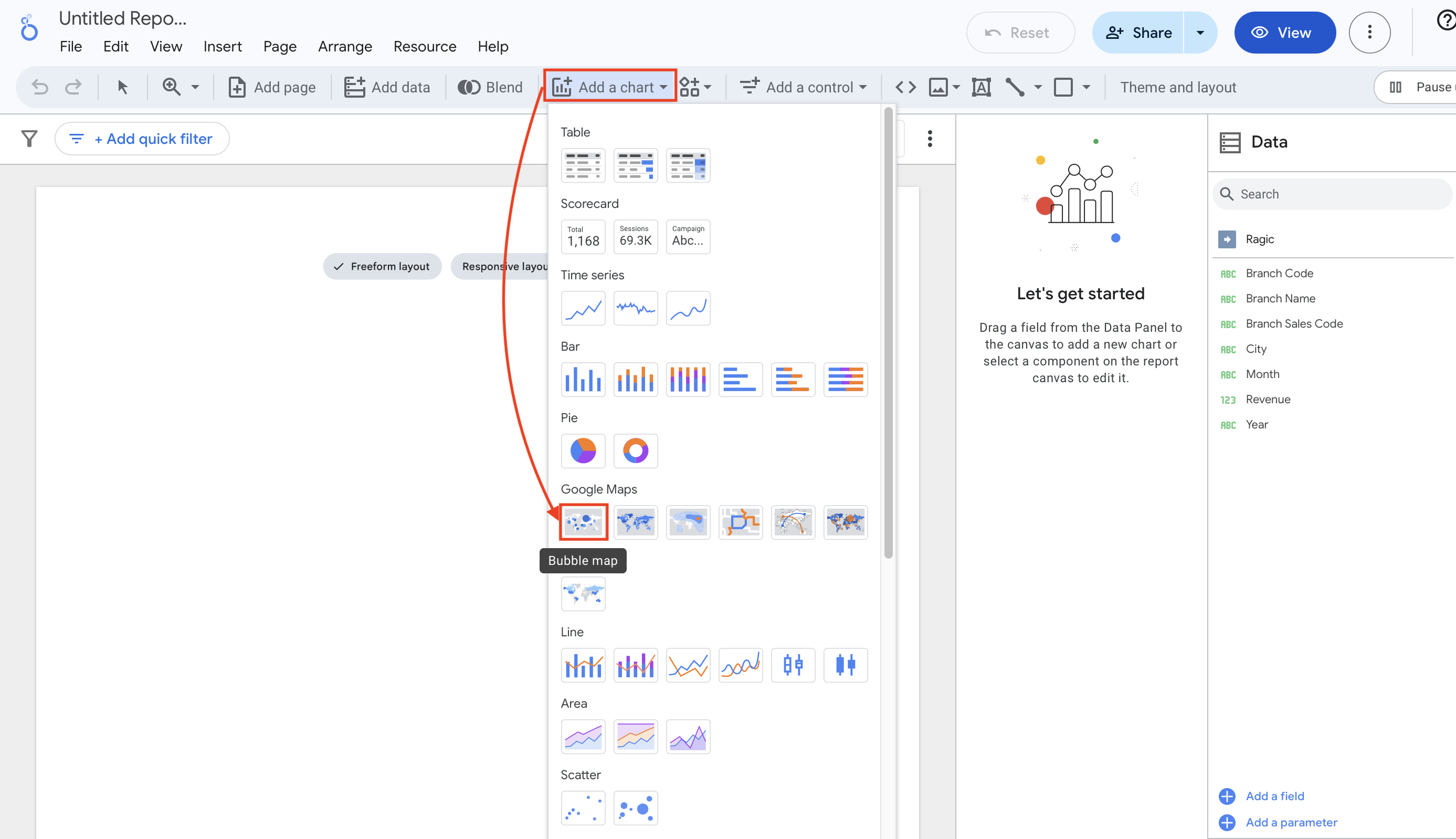The width and height of the screenshot is (1456, 839).
Task: Insert Table with heatmap chart
Action: click(x=688, y=165)
